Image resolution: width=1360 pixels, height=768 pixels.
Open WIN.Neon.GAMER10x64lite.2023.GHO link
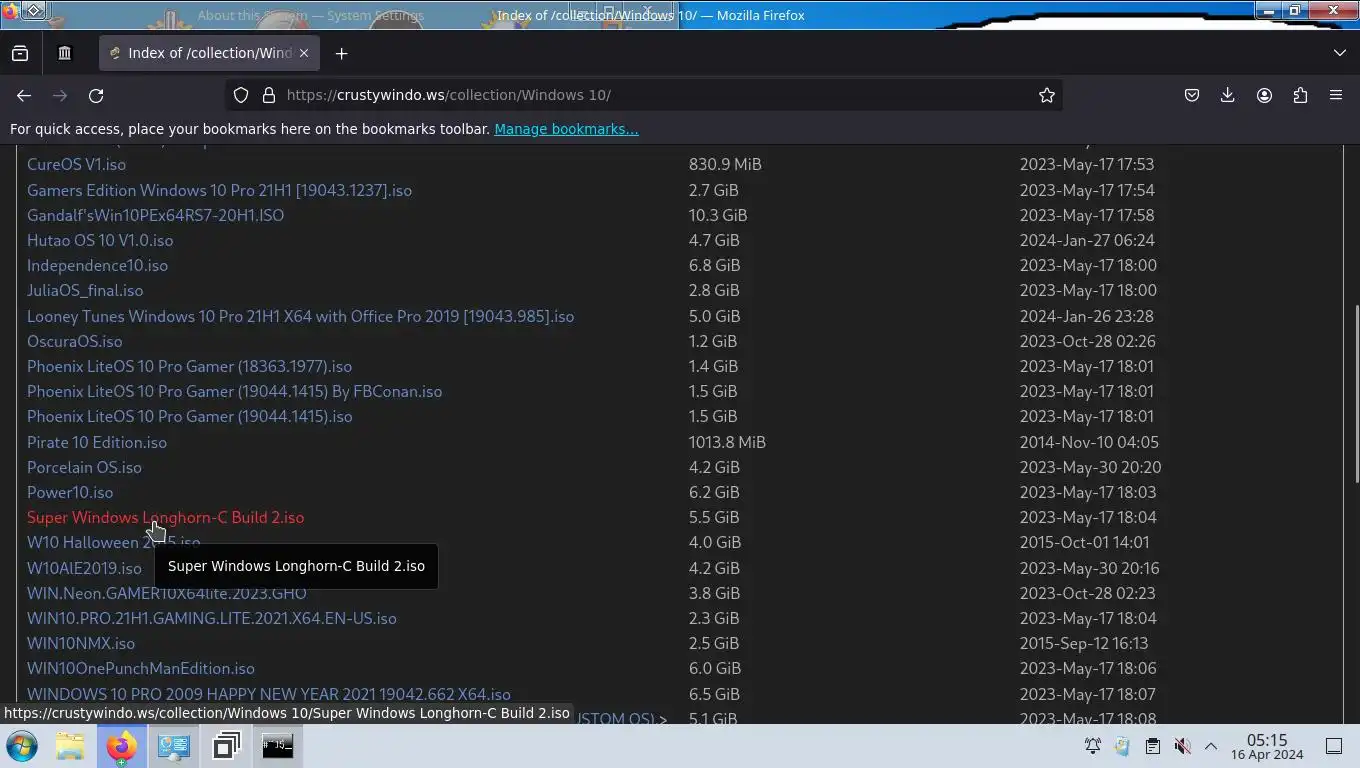point(166,593)
